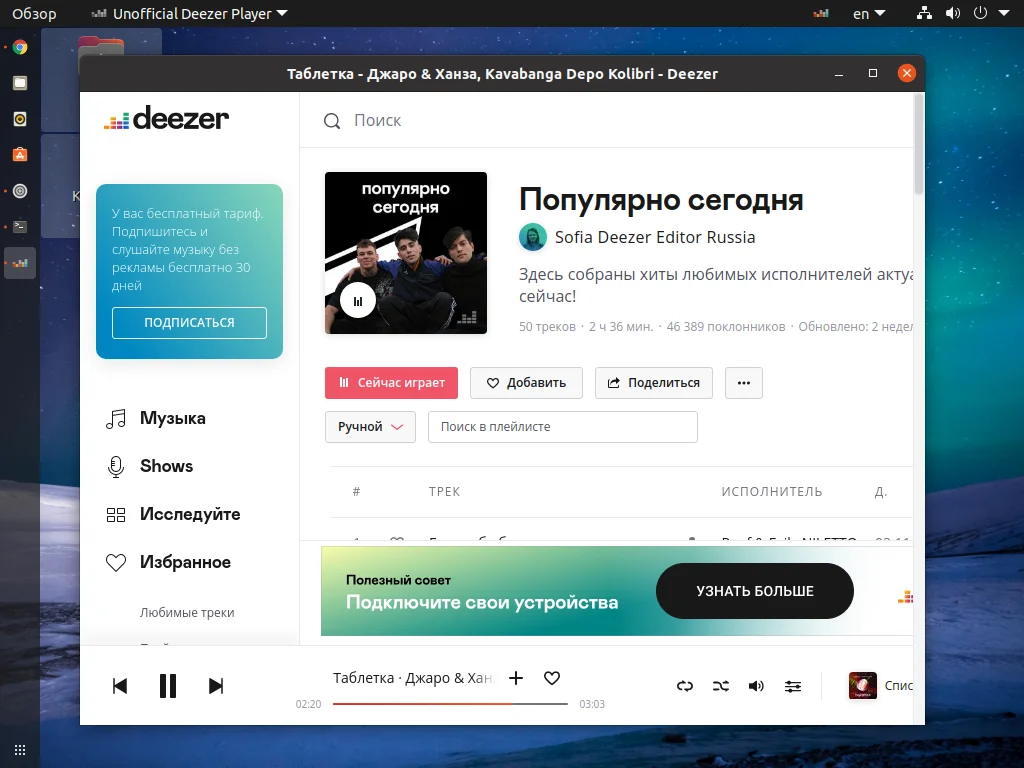Open the Избранное section
The image size is (1024, 768).
(185, 562)
